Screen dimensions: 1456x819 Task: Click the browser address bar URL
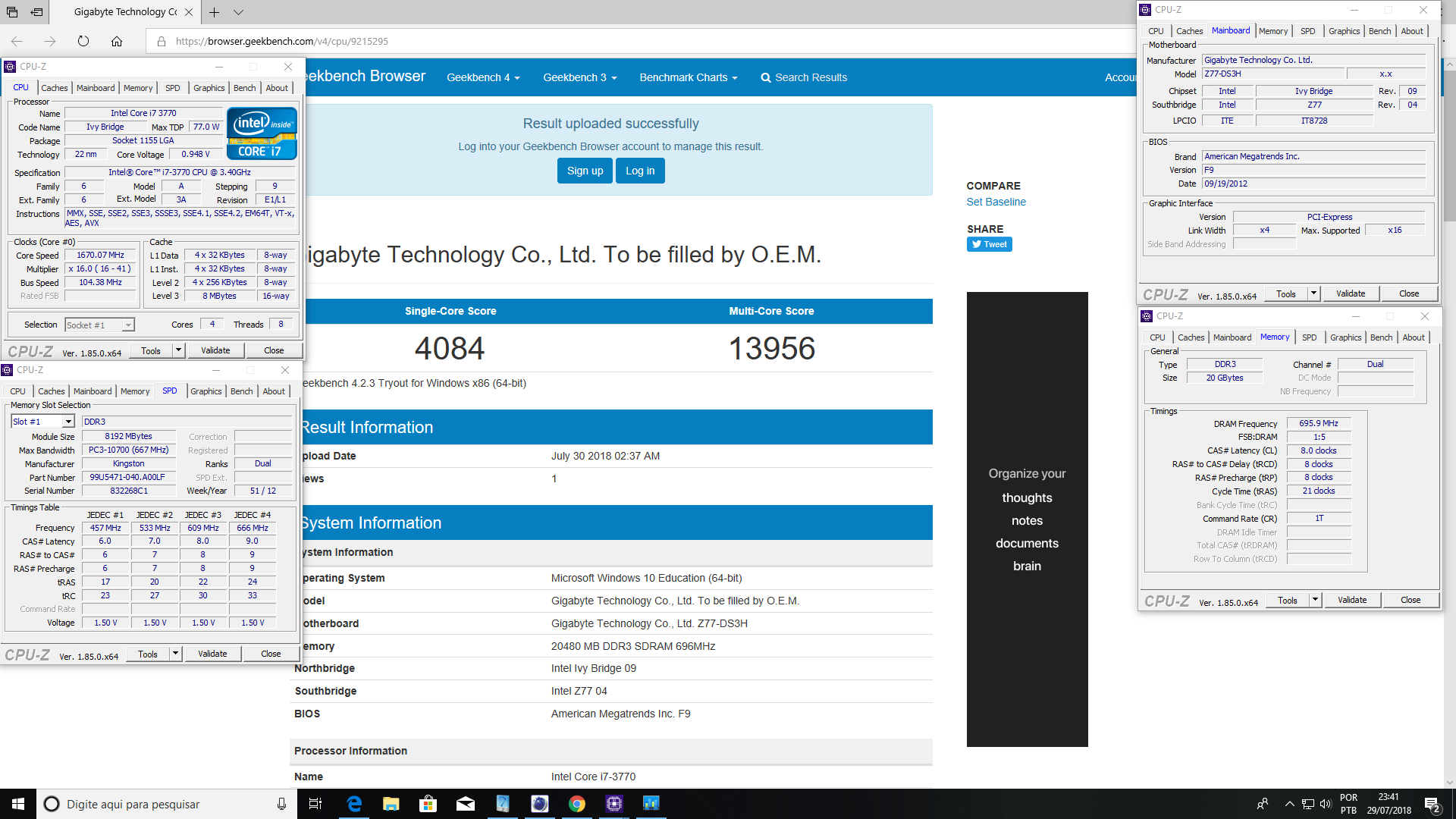coord(282,41)
